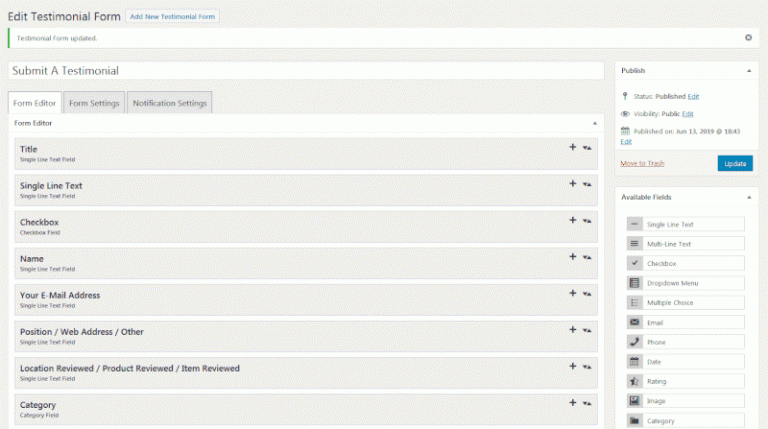Choose the Phone field icon

634,341
